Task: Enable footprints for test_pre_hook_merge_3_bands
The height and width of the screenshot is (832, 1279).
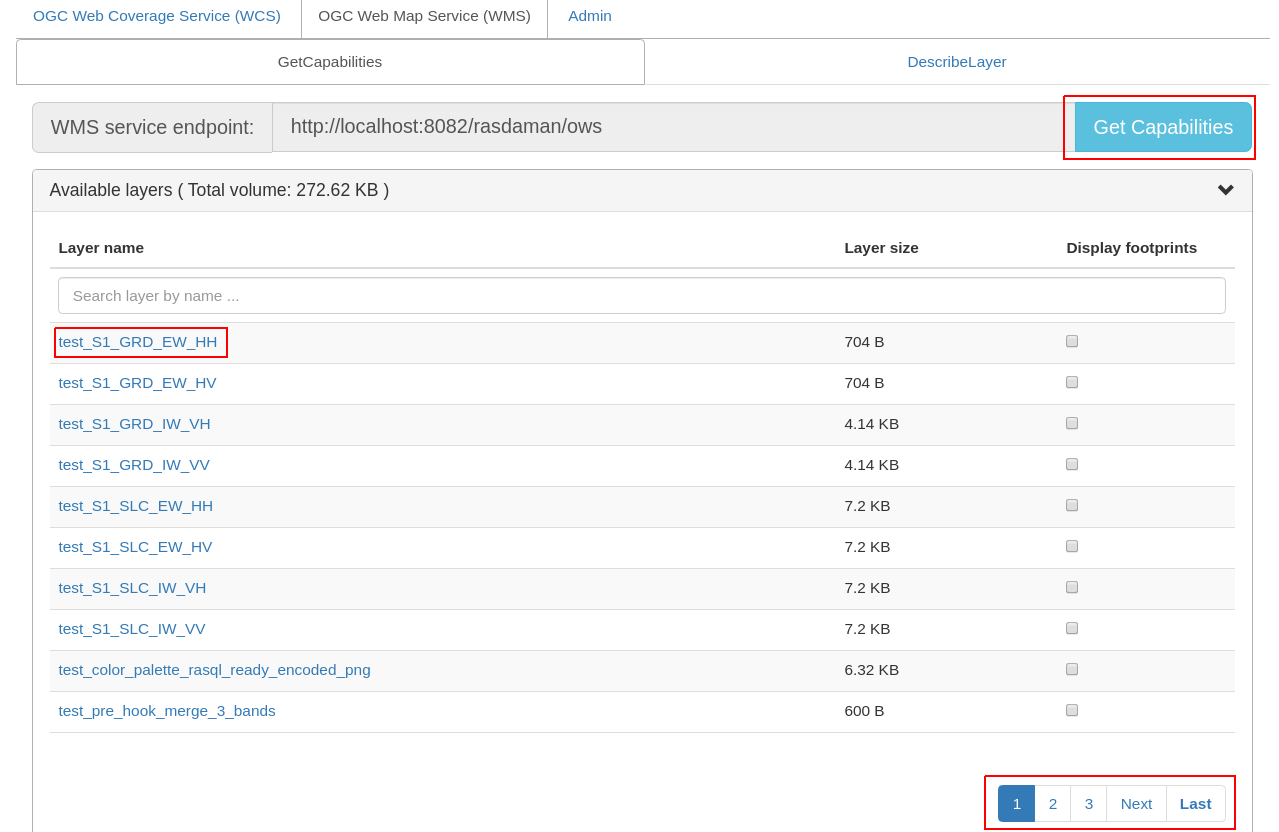Action: (x=1071, y=710)
